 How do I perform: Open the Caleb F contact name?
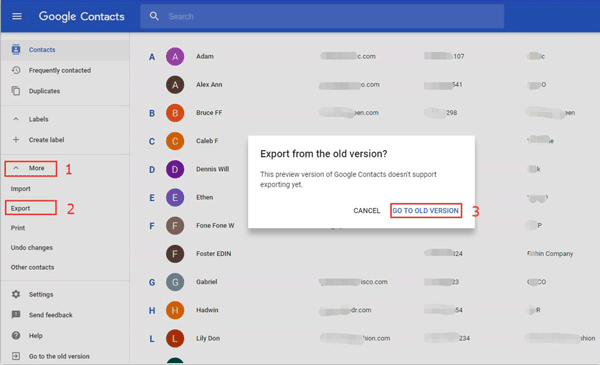coord(207,141)
